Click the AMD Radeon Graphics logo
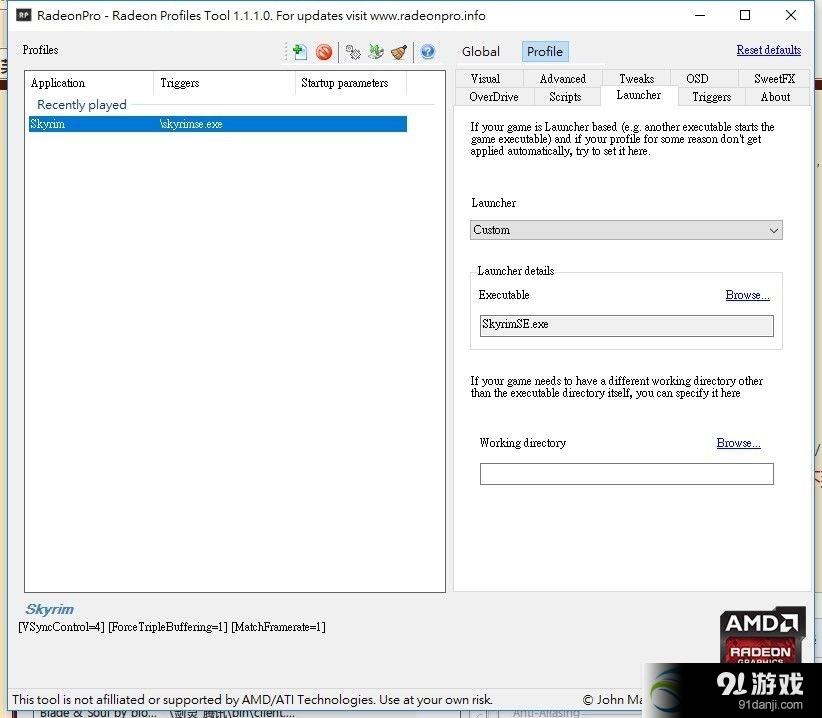822x718 pixels. click(x=762, y=635)
